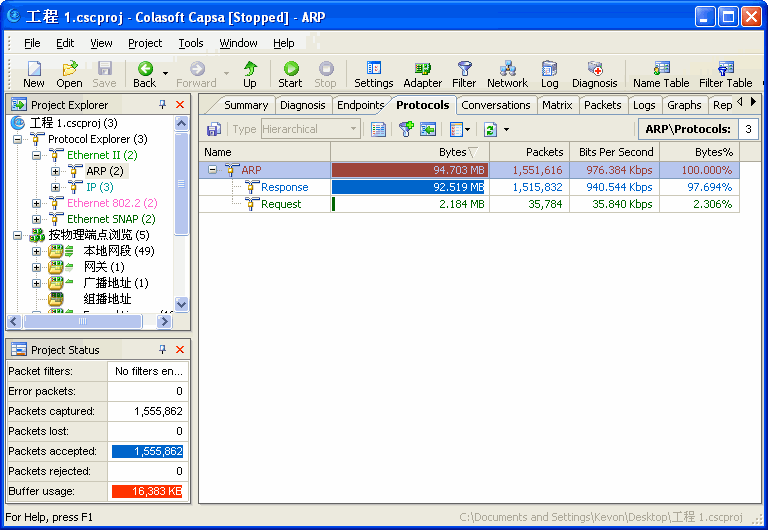Image resolution: width=768 pixels, height=530 pixels.
Task: Pin the Project Explorer panel
Action: click(163, 104)
